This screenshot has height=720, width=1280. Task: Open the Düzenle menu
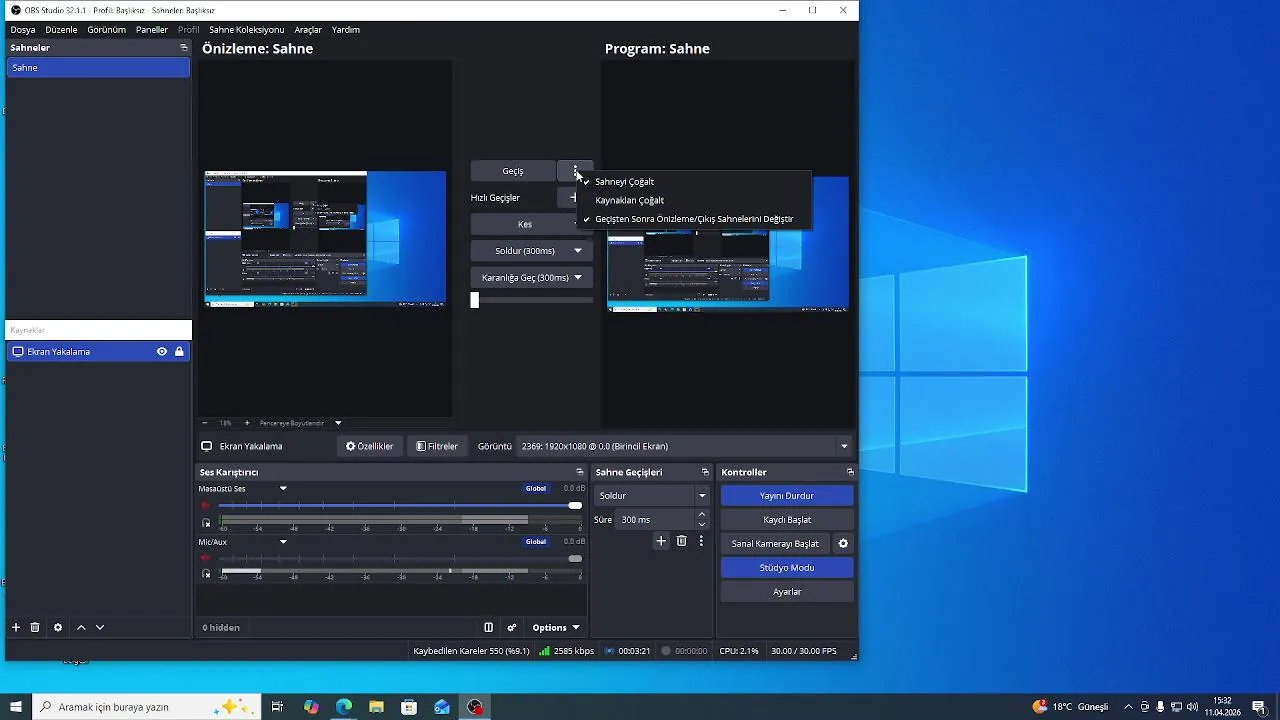(x=61, y=30)
